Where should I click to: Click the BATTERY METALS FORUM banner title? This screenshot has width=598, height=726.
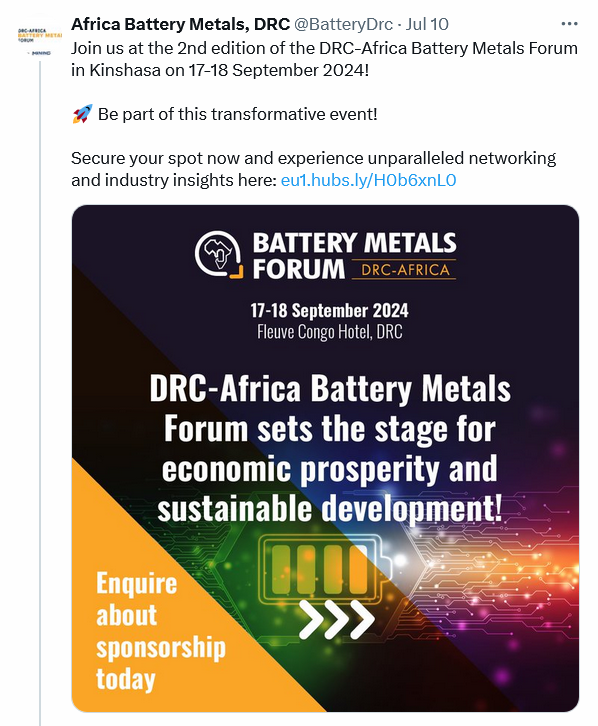(354, 255)
